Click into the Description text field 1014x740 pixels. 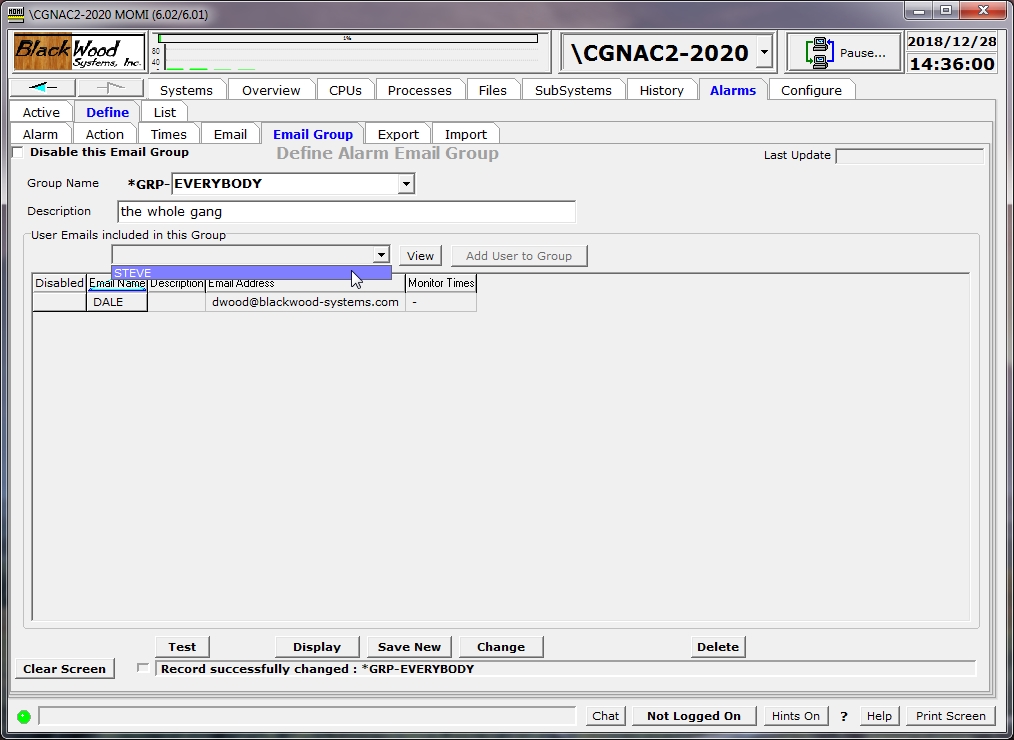click(346, 212)
